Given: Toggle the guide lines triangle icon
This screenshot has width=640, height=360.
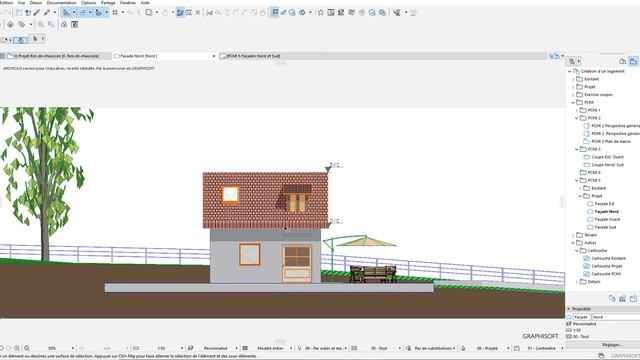Looking at the screenshot, I should (66, 13).
